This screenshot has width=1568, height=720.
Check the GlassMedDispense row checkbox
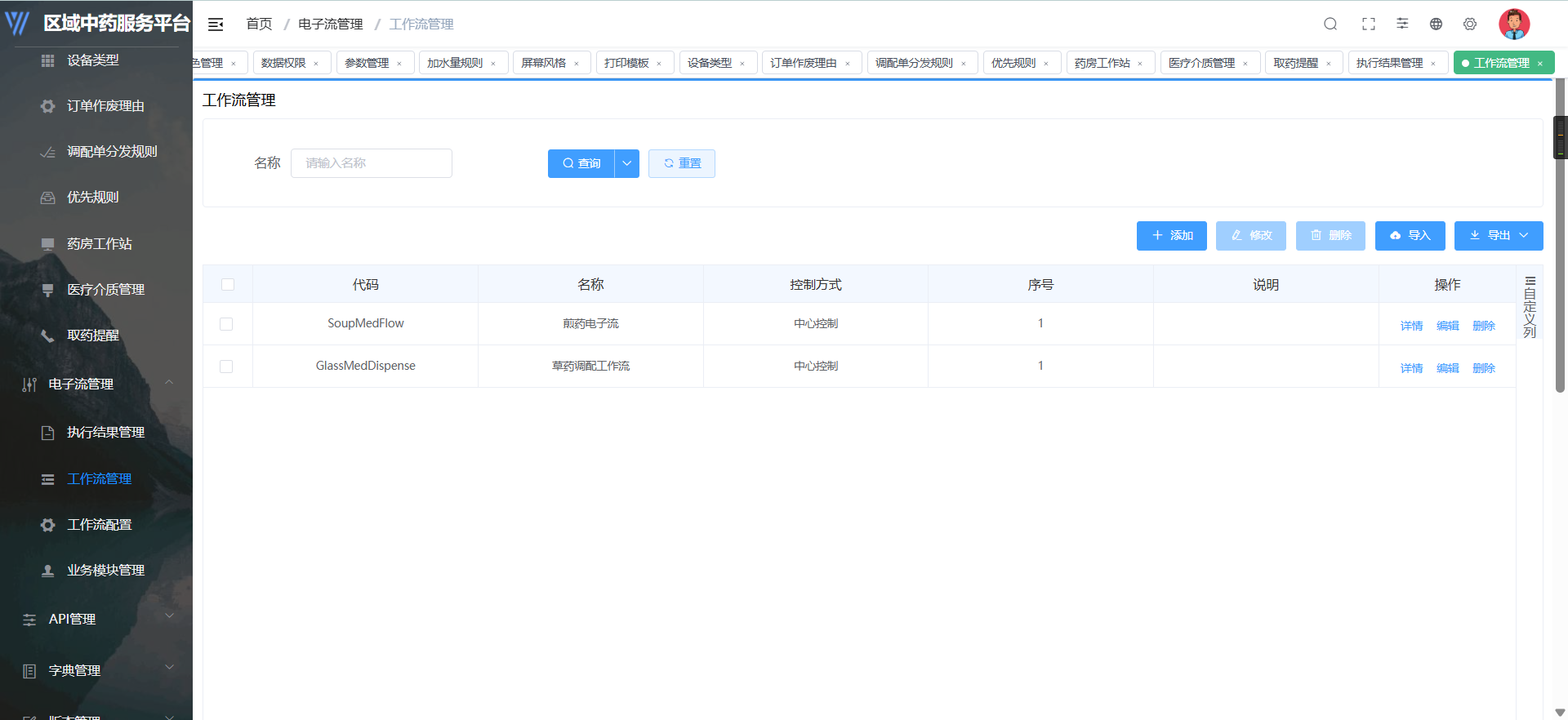(x=226, y=367)
